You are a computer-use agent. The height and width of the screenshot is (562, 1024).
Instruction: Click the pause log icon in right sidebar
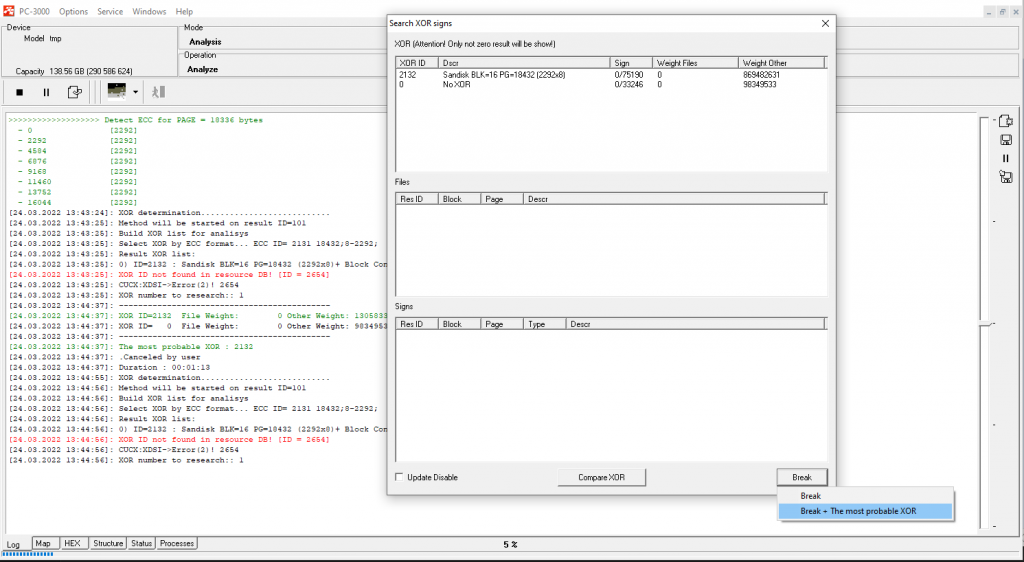(1006, 158)
